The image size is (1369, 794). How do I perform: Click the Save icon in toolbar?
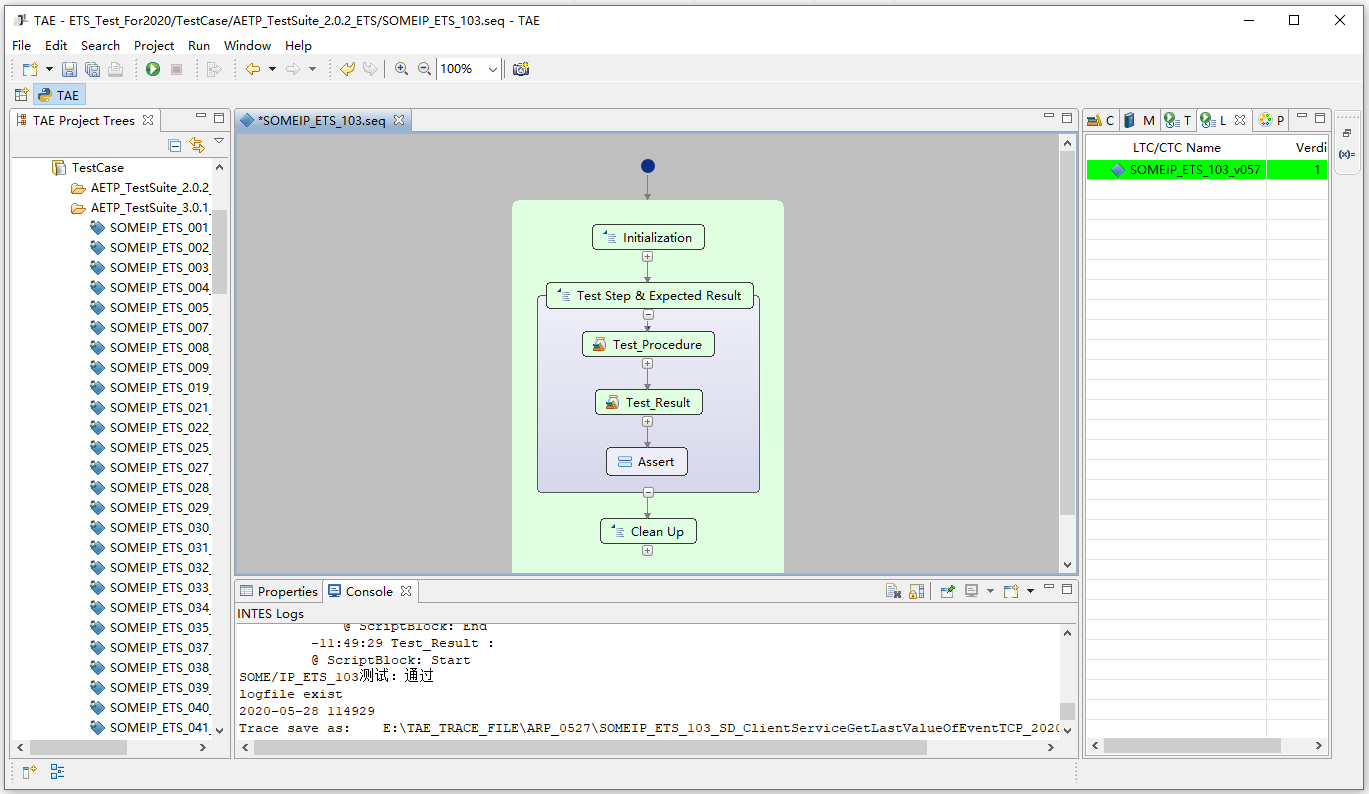click(69, 69)
